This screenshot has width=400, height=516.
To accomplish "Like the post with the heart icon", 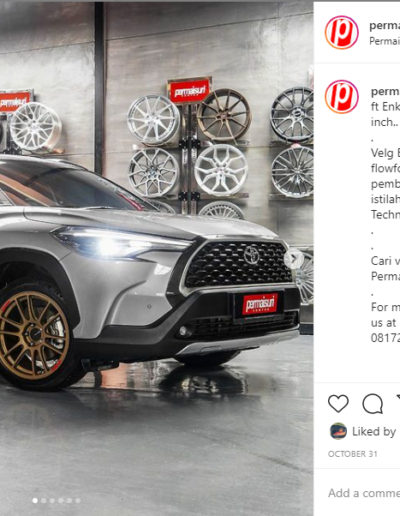I will pyautogui.click(x=338, y=404).
